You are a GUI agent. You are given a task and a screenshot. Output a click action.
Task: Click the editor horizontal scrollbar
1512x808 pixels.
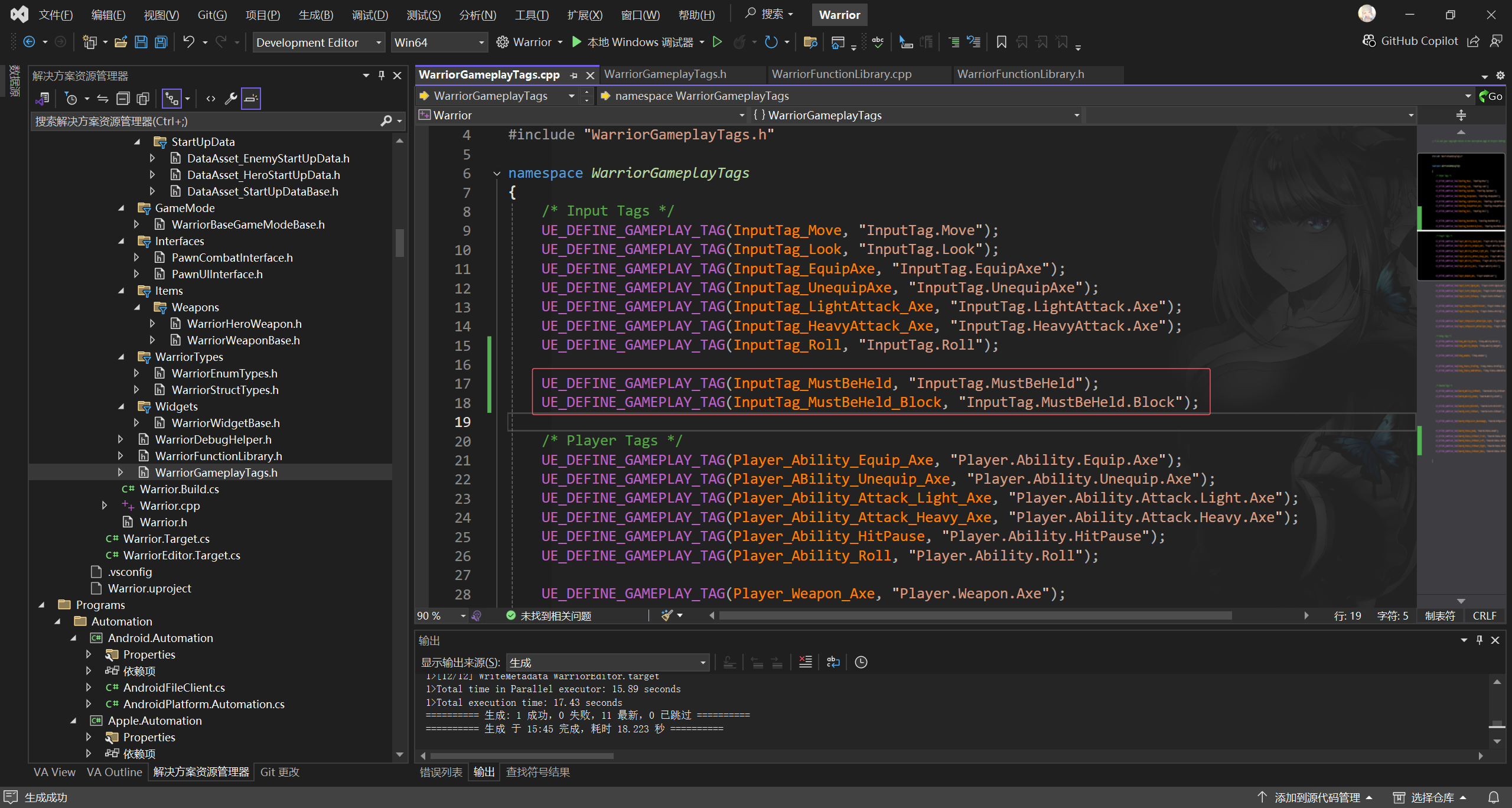975,615
